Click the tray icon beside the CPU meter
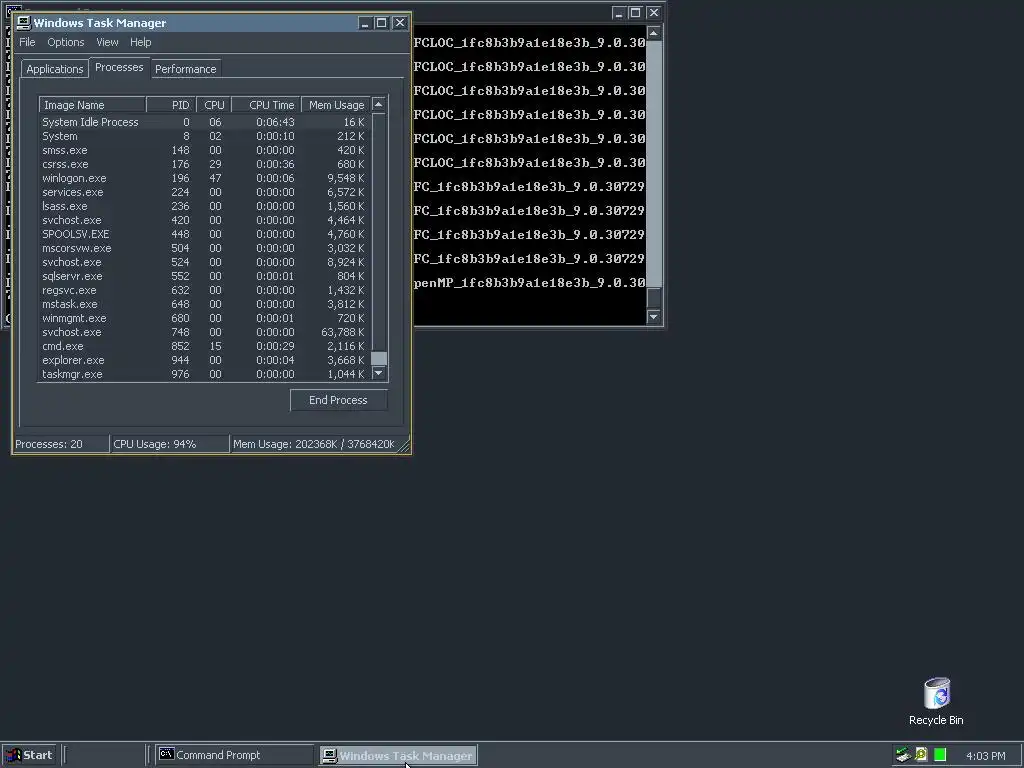 (x=921, y=755)
